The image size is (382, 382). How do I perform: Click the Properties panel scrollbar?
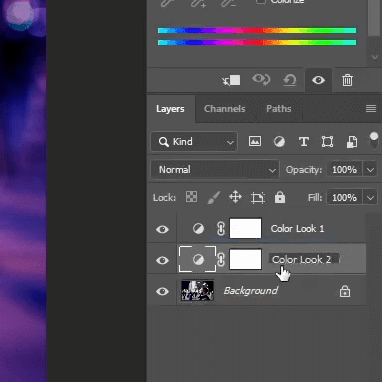(x=374, y=17)
